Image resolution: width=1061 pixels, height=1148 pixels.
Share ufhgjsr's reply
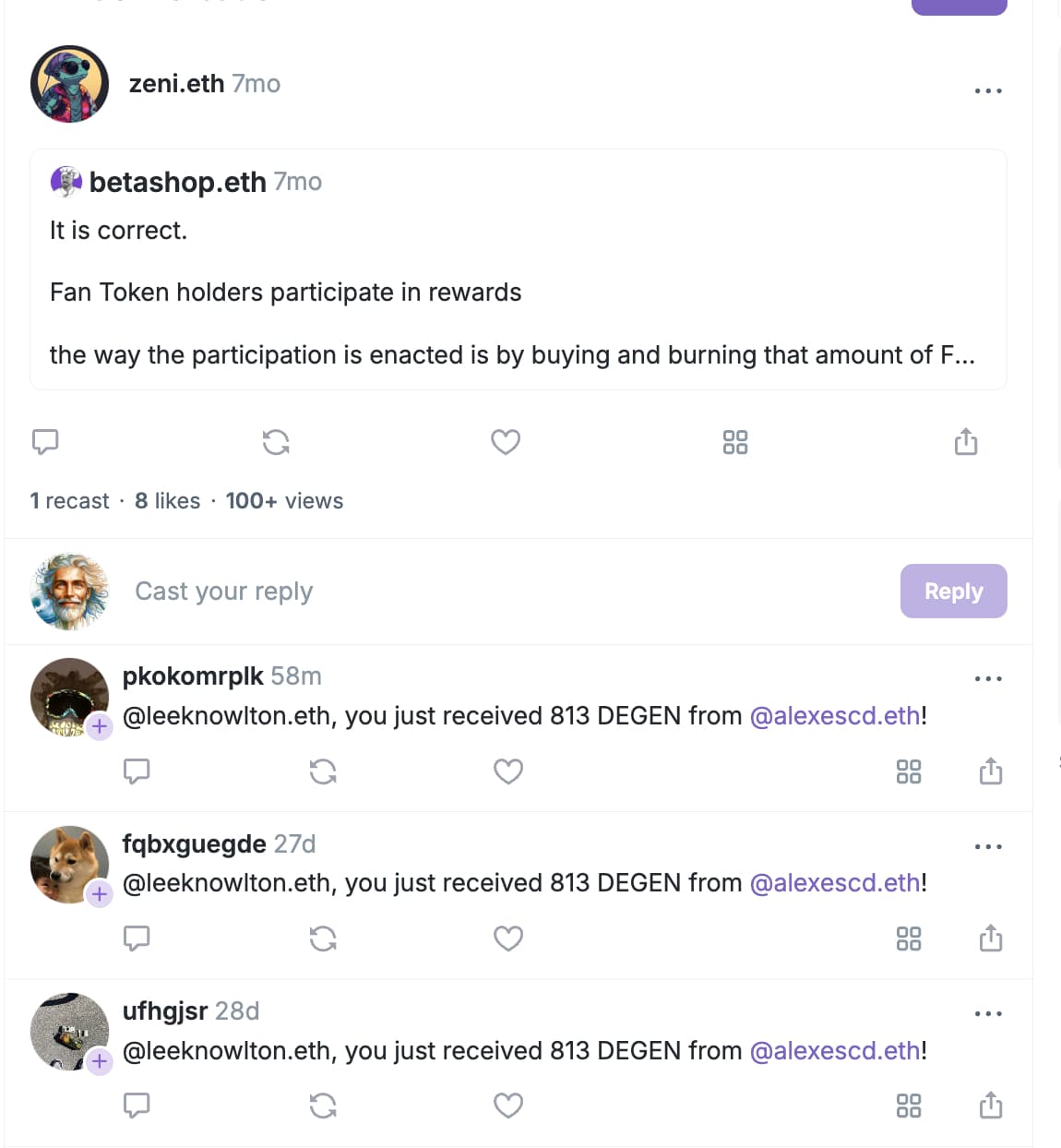click(991, 1106)
